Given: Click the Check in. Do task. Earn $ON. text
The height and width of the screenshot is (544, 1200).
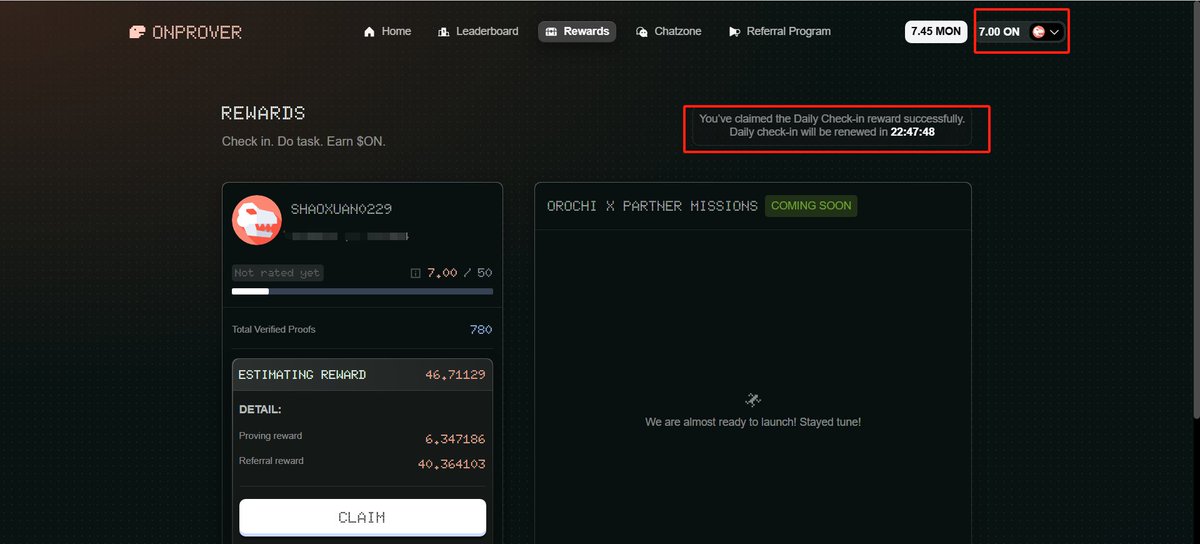Looking at the screenshot, I should [x=304, y=142].
